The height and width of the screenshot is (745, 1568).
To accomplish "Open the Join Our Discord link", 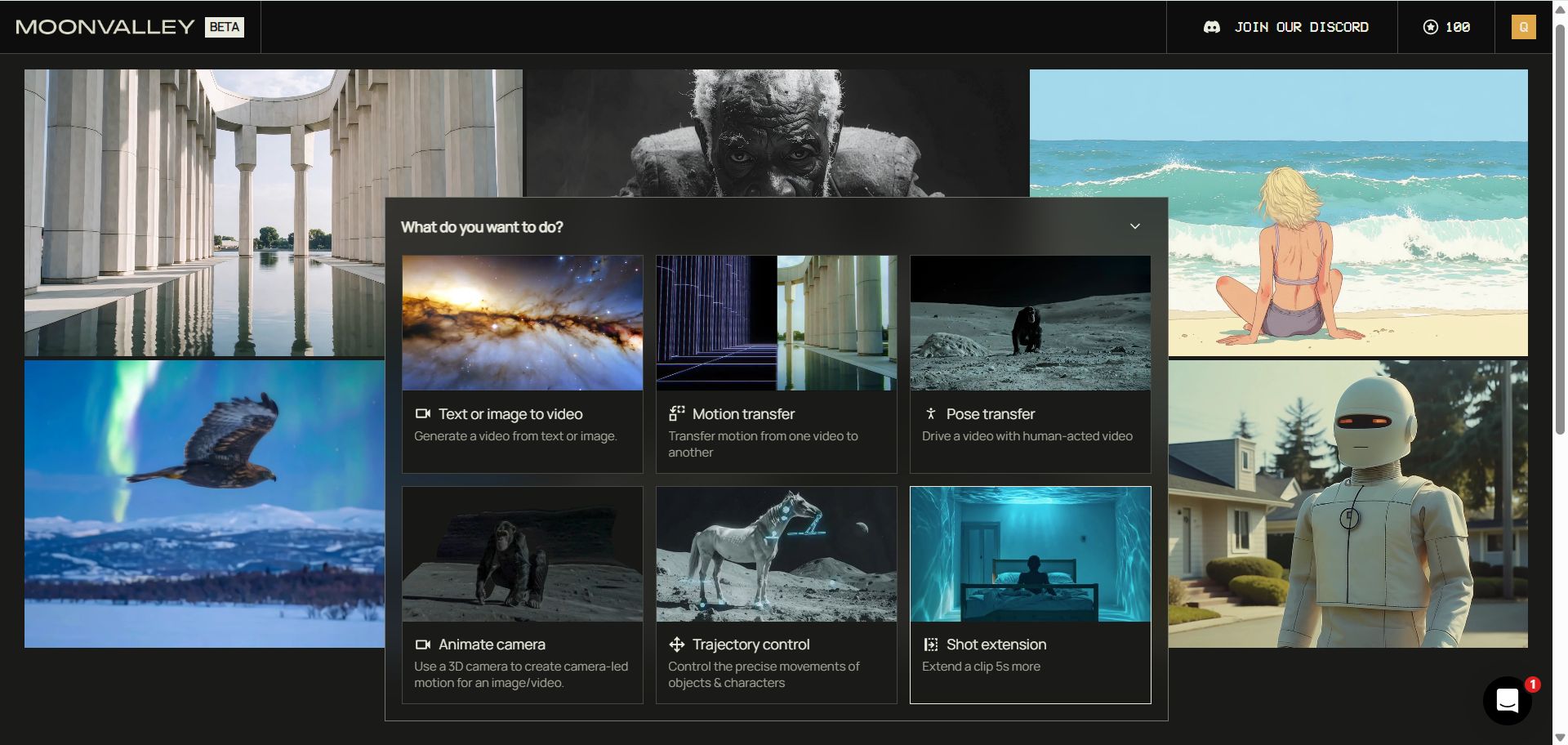I will [x=1286, y=27].
